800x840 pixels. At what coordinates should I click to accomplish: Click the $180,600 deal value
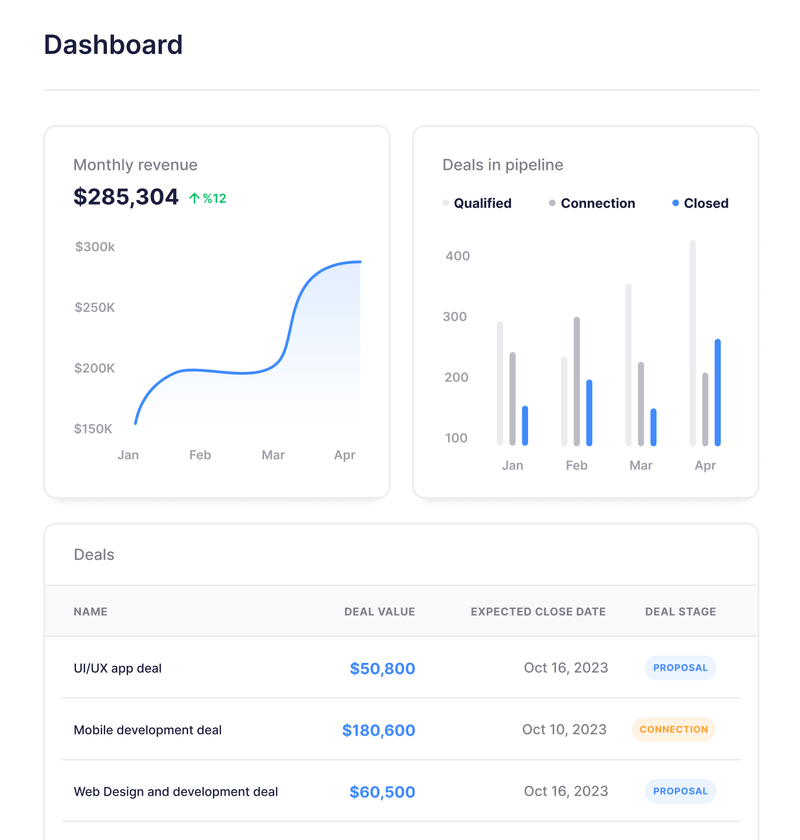coord(378,730)
